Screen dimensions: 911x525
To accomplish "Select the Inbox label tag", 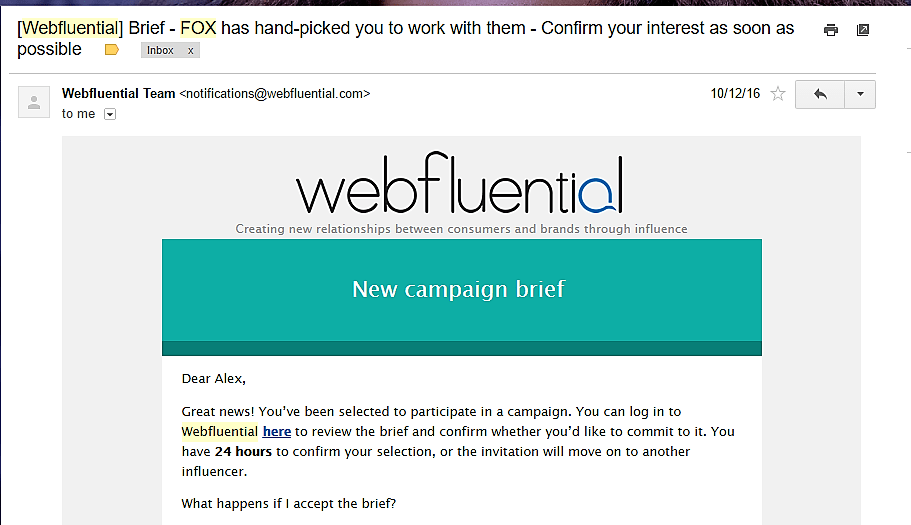I will (x=160, y=51).
